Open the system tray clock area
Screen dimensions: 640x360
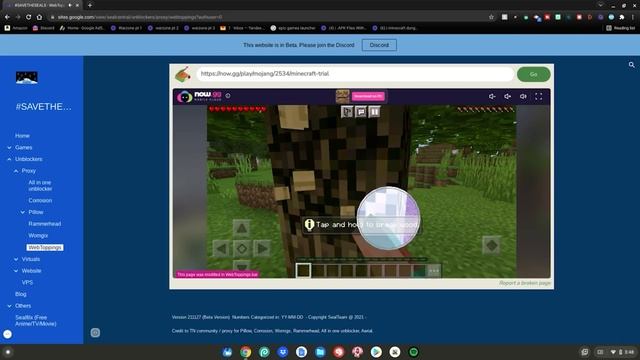(622, 352)
